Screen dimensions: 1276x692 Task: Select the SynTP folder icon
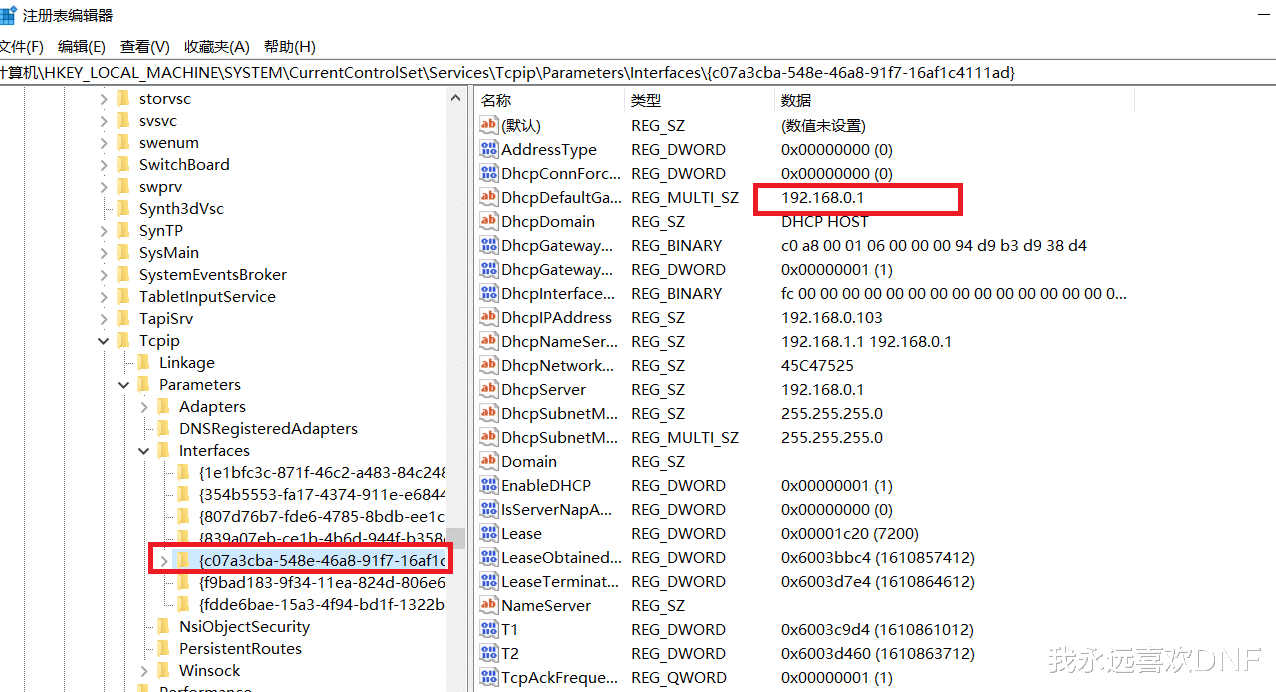click(124, 231)
